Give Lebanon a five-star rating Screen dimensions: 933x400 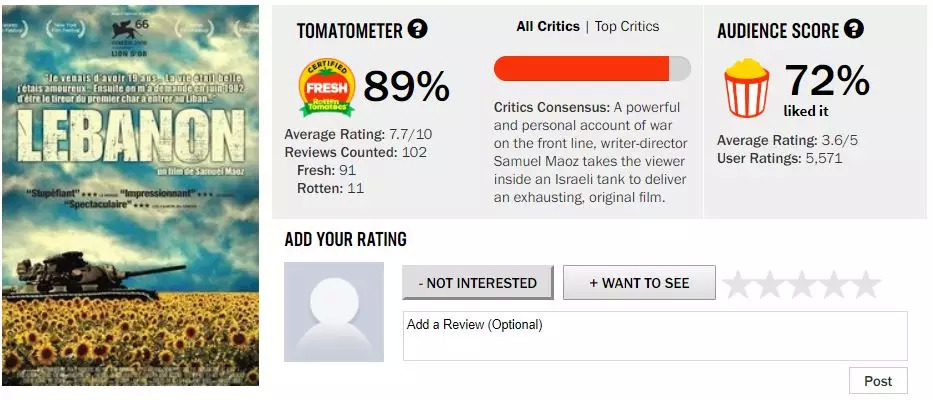(x=865, y=285)
